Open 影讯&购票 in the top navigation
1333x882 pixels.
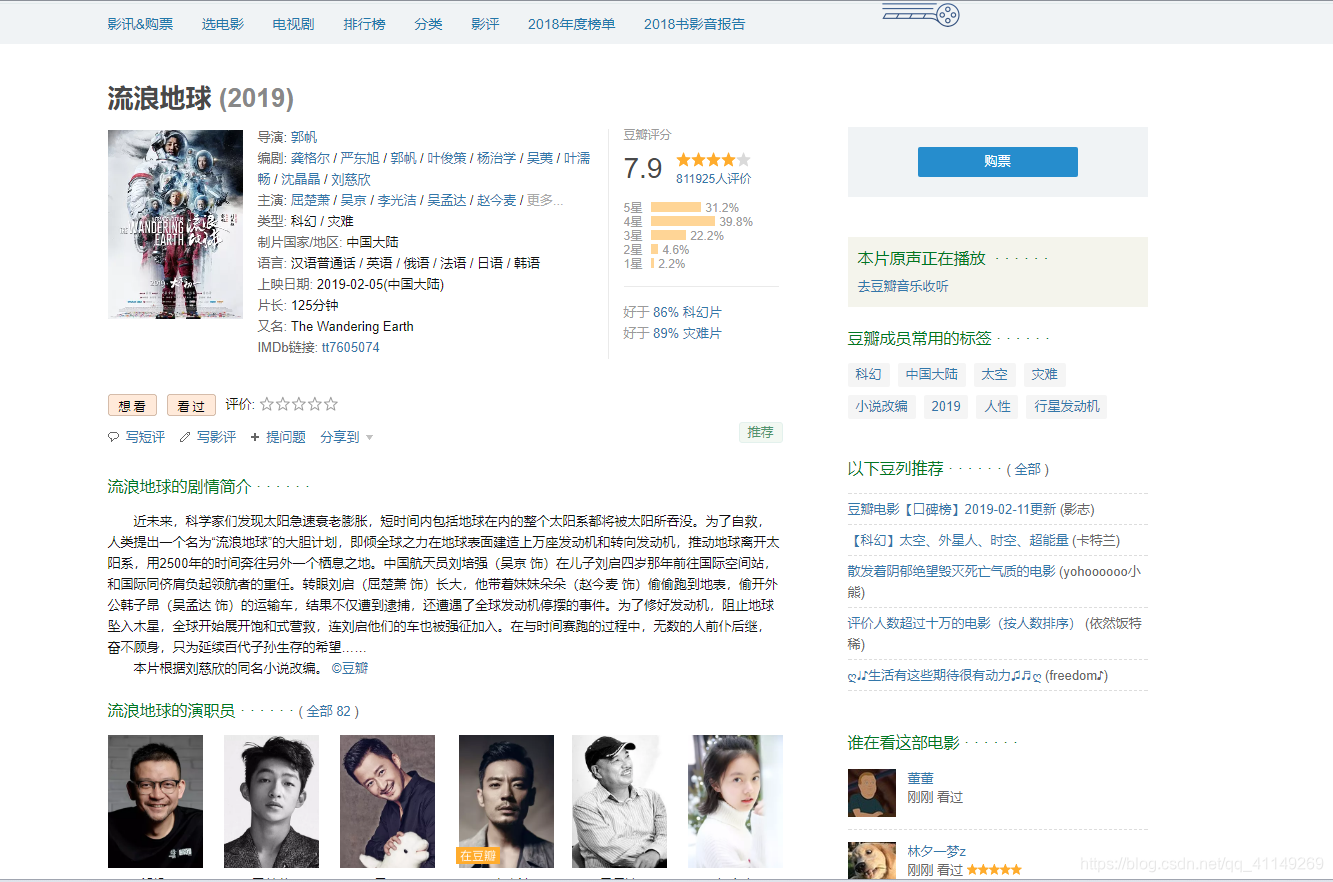pos(140,24)
